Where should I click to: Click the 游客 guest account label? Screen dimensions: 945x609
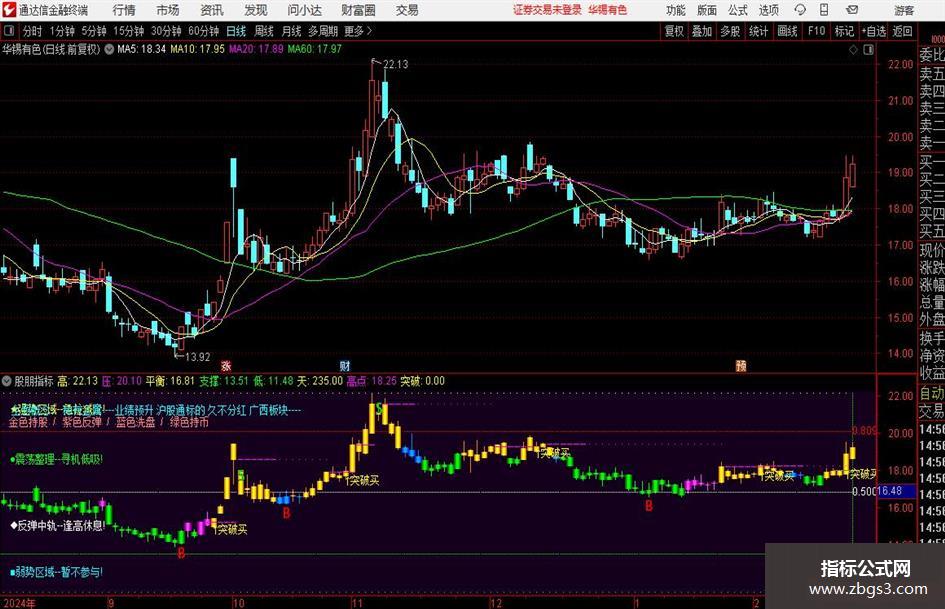click(x=904, y=10)
